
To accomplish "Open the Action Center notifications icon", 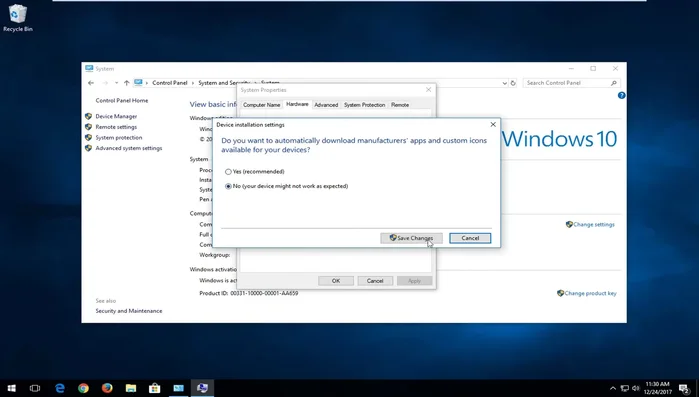I will click(684, 389).
